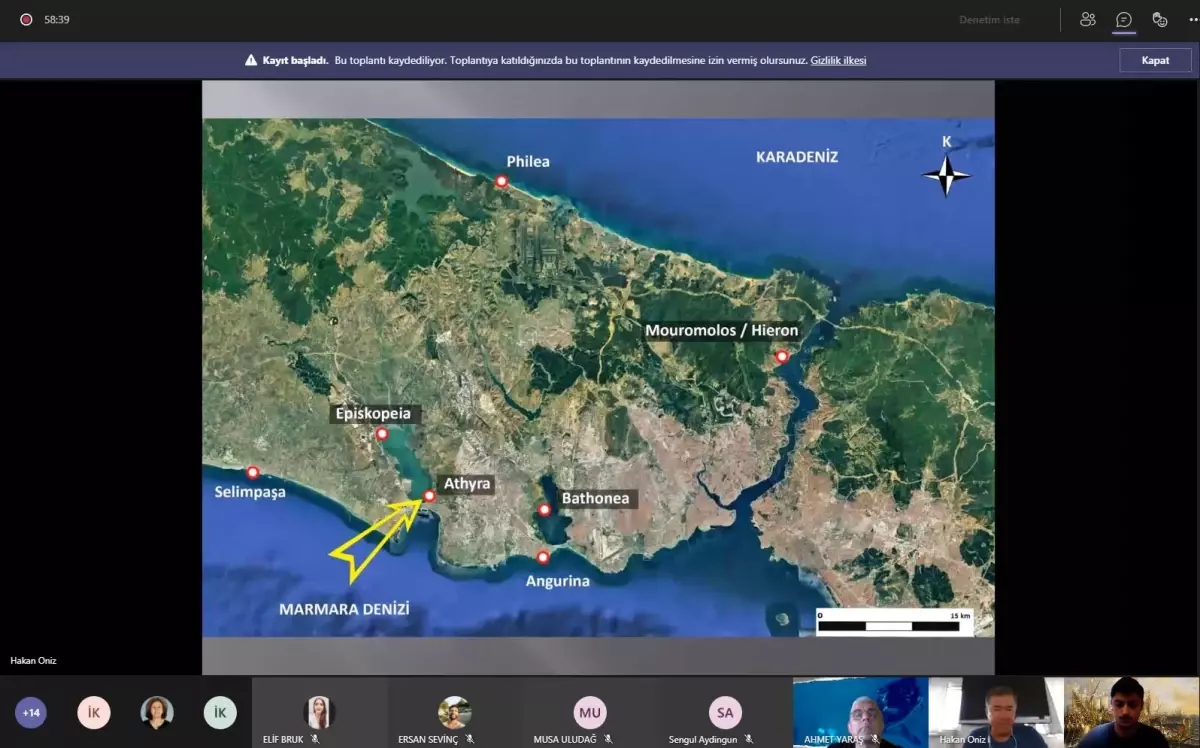Show the +14 additional participants
1200x748 pixels.
pyautogui.click(x=31, y=712)
